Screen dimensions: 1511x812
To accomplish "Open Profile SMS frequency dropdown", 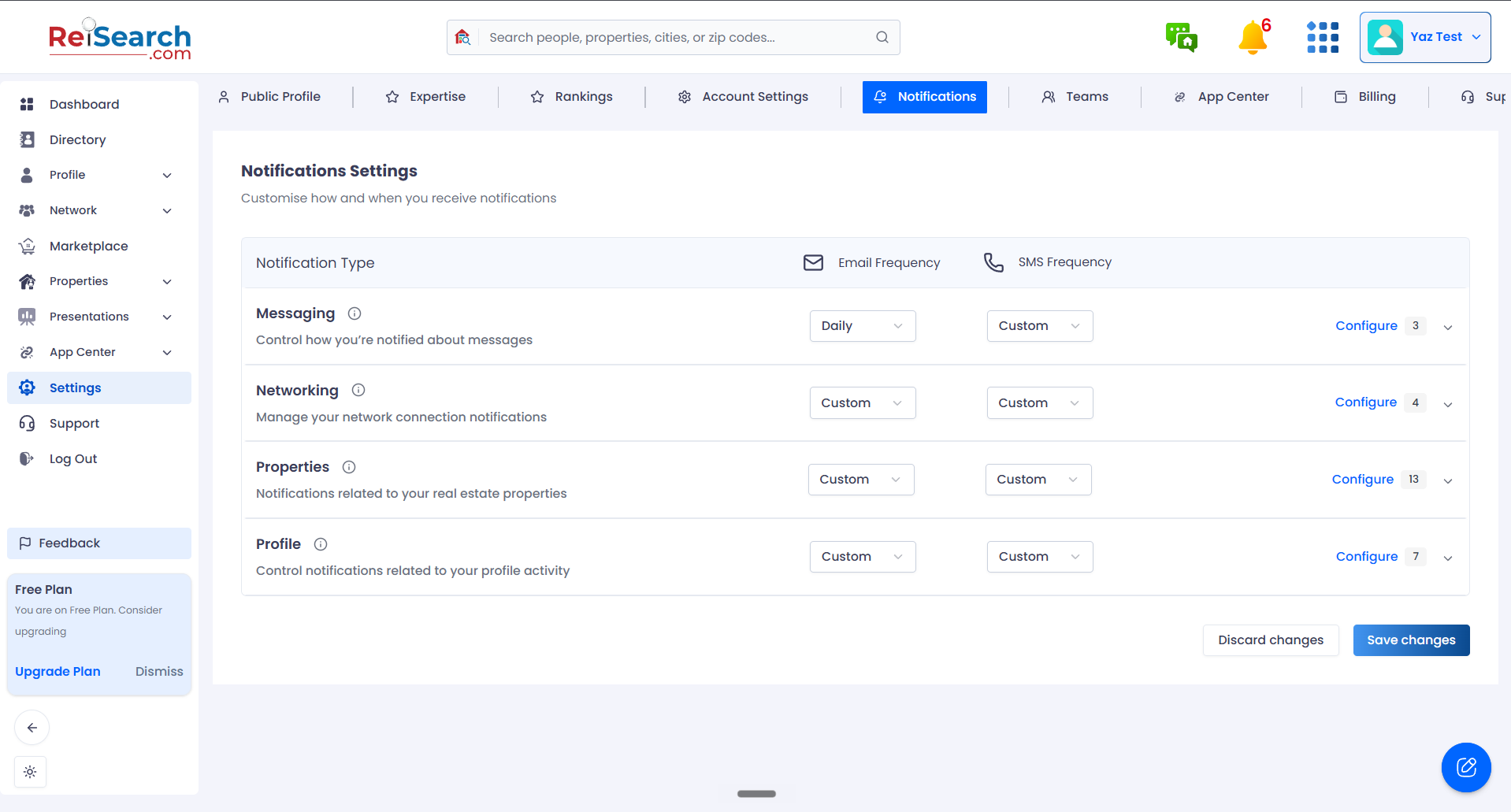I will (x=1040, y=557).
